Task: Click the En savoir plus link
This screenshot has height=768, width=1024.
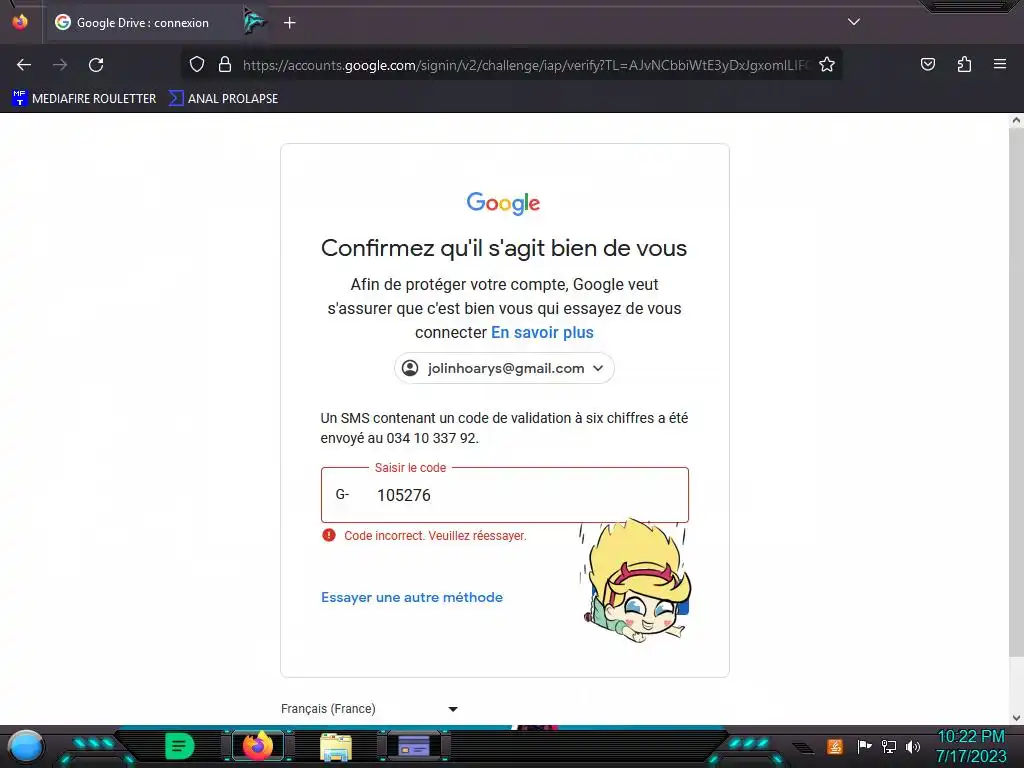Action: [542, 332]
